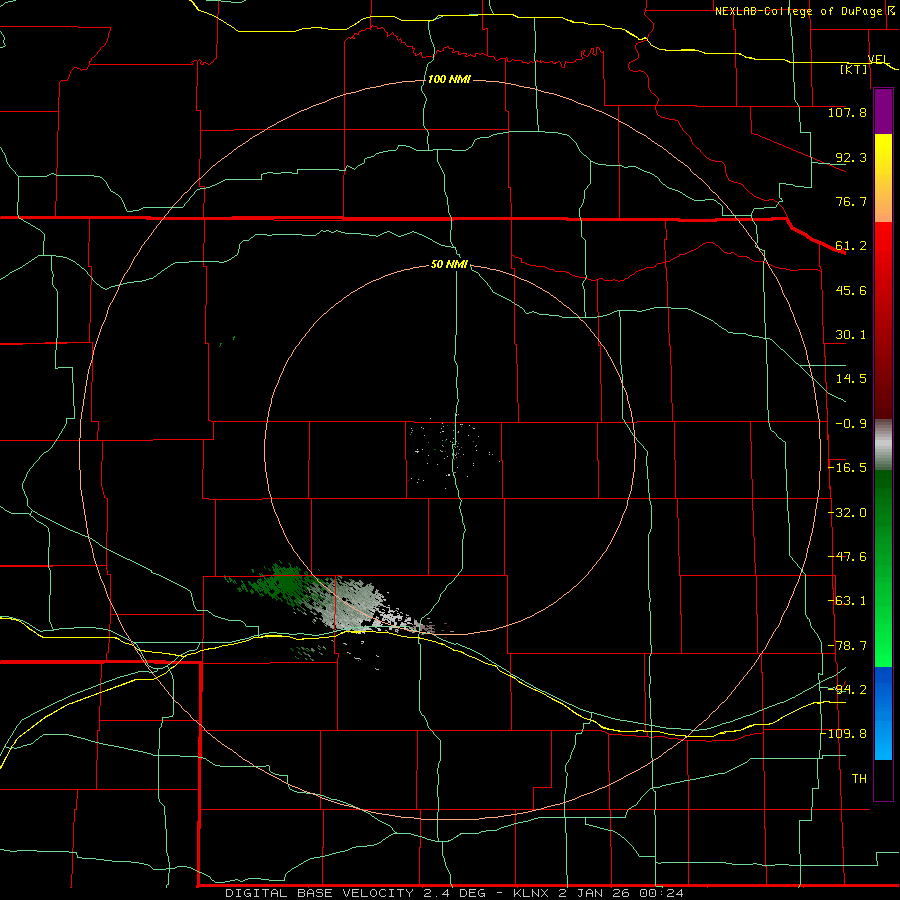
Task: Click the -94.2 velocity scale value
Action: 847,689
